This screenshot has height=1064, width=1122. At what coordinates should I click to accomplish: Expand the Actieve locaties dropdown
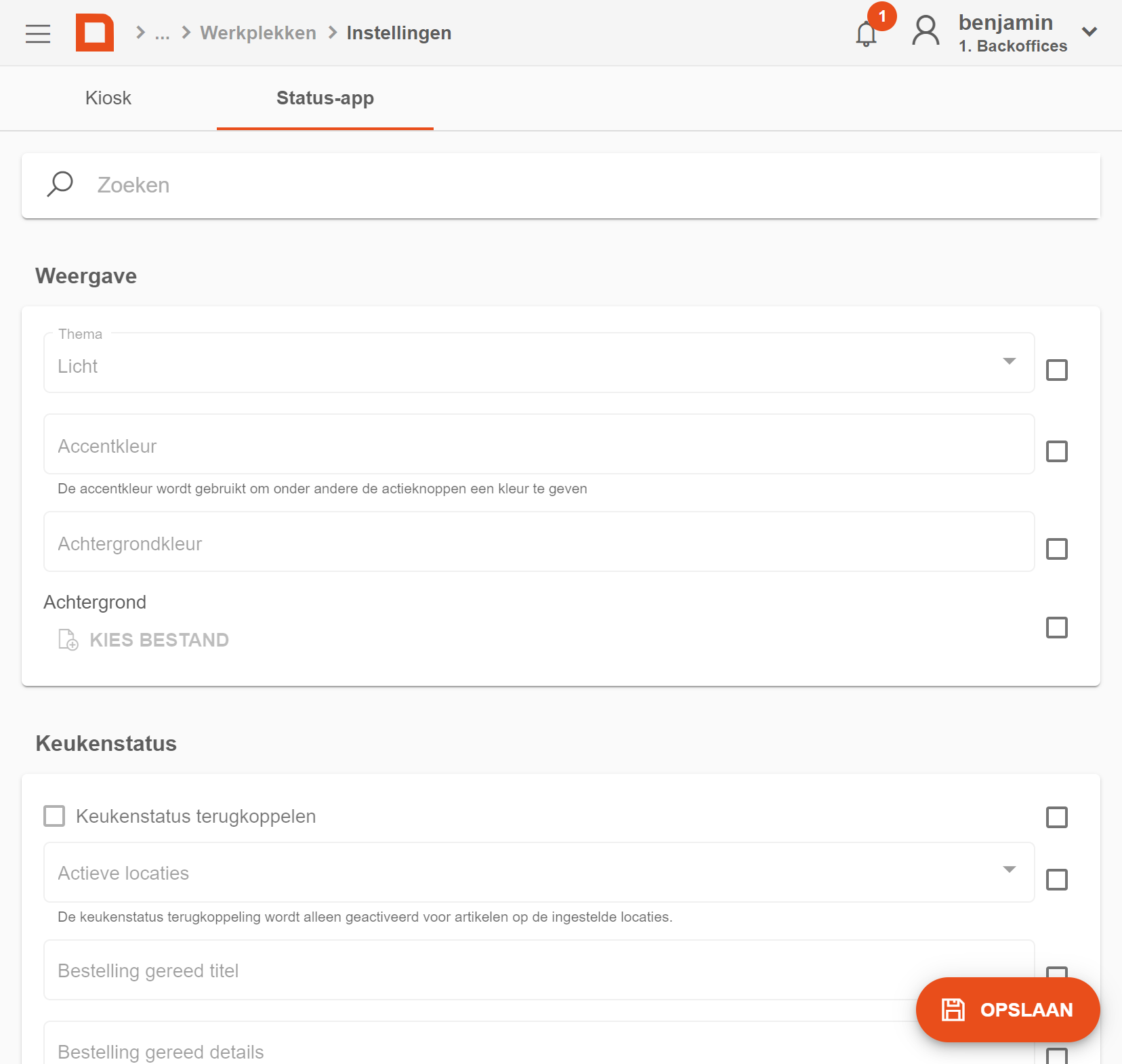point(539,872)
